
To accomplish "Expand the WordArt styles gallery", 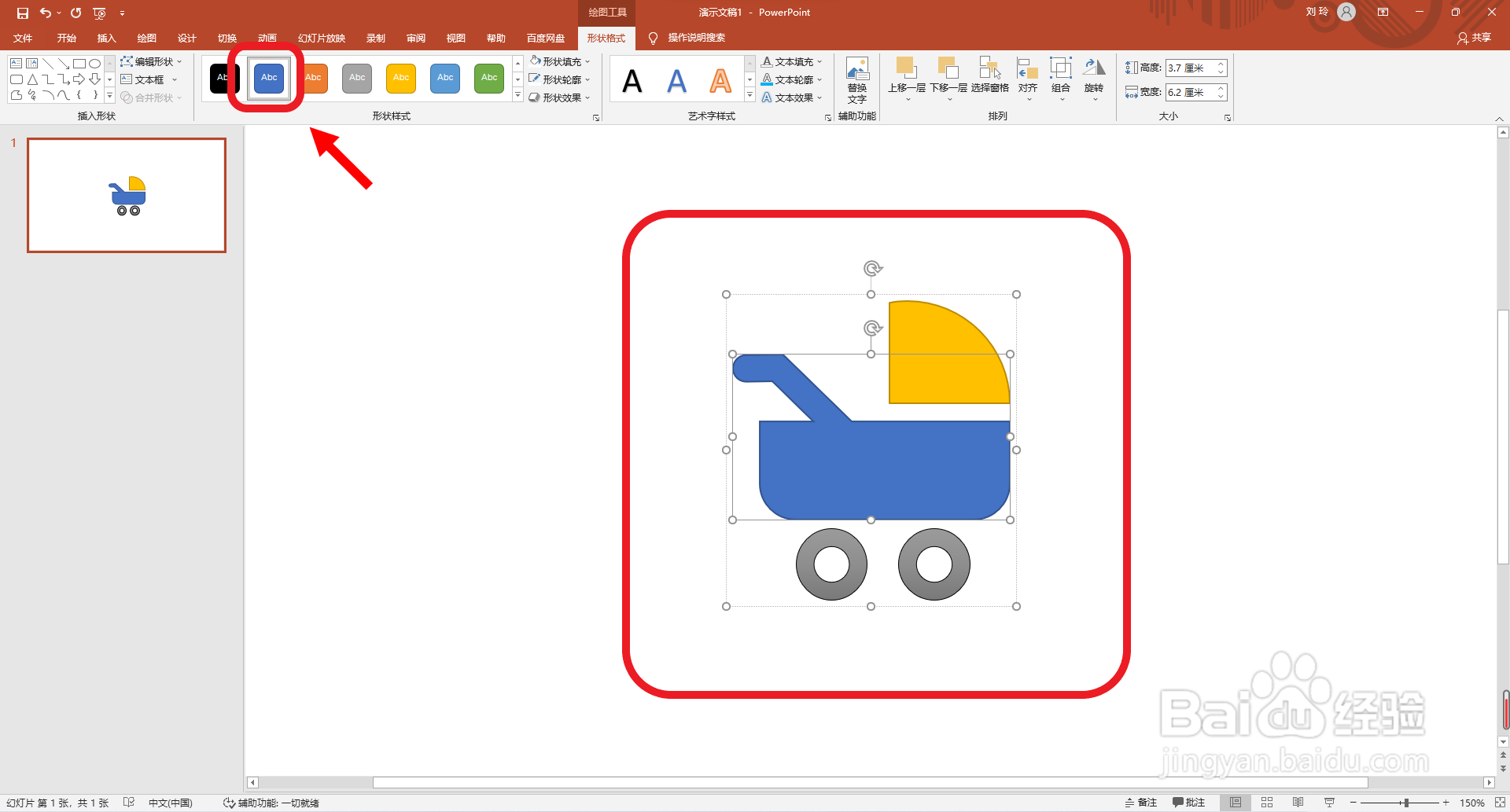I will 749,96.
